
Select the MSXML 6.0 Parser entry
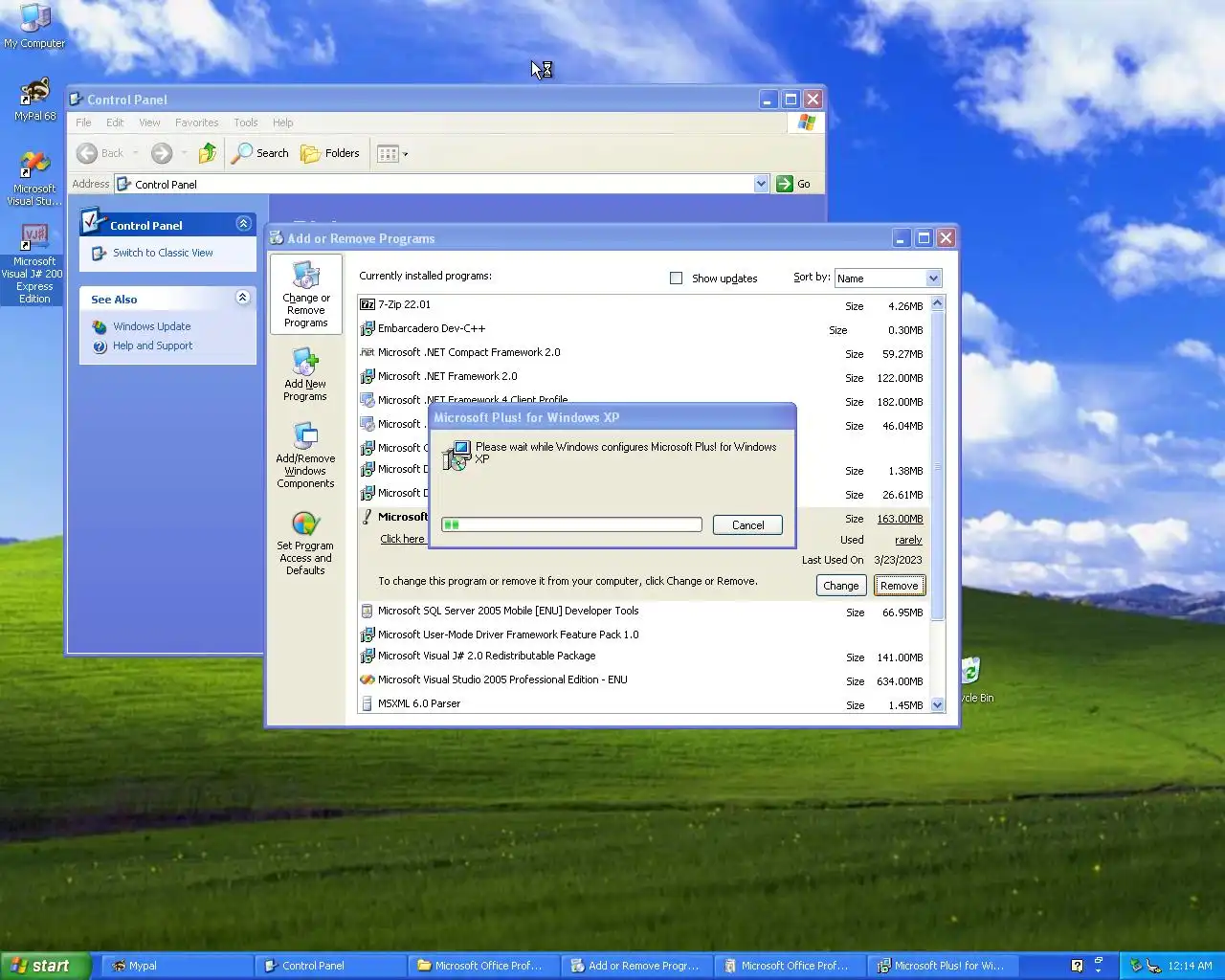pos(642,704)
